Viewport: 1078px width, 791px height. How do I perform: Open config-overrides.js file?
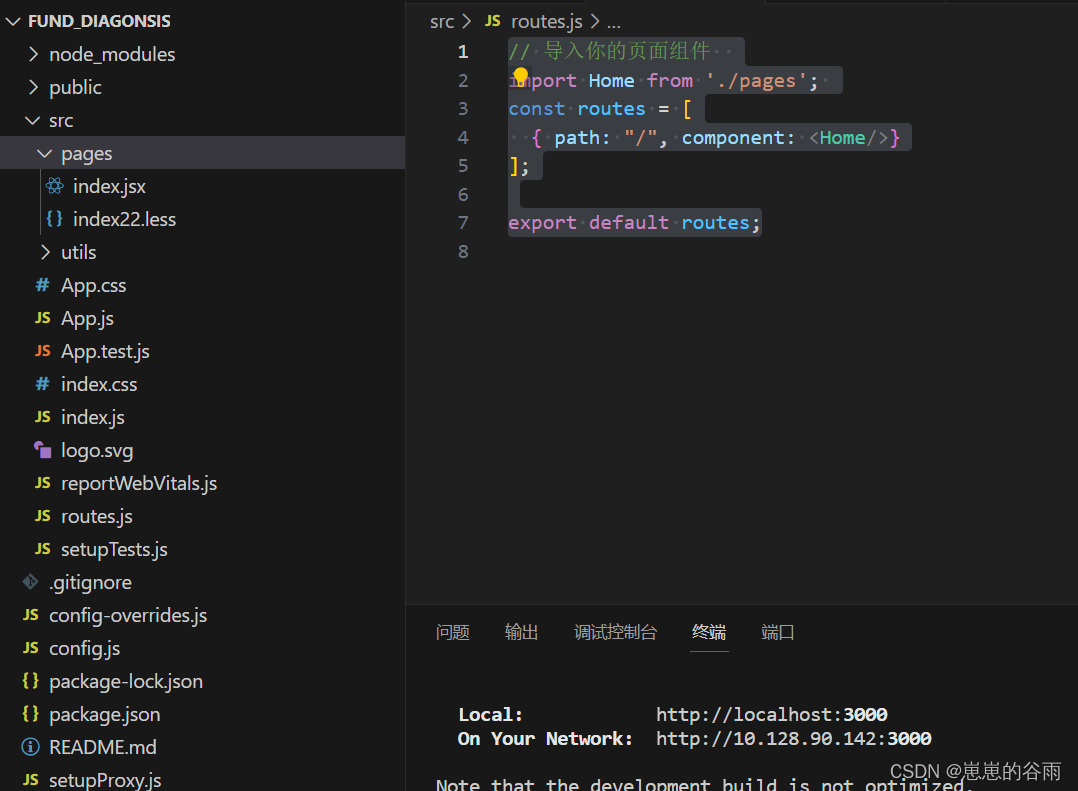128,615
